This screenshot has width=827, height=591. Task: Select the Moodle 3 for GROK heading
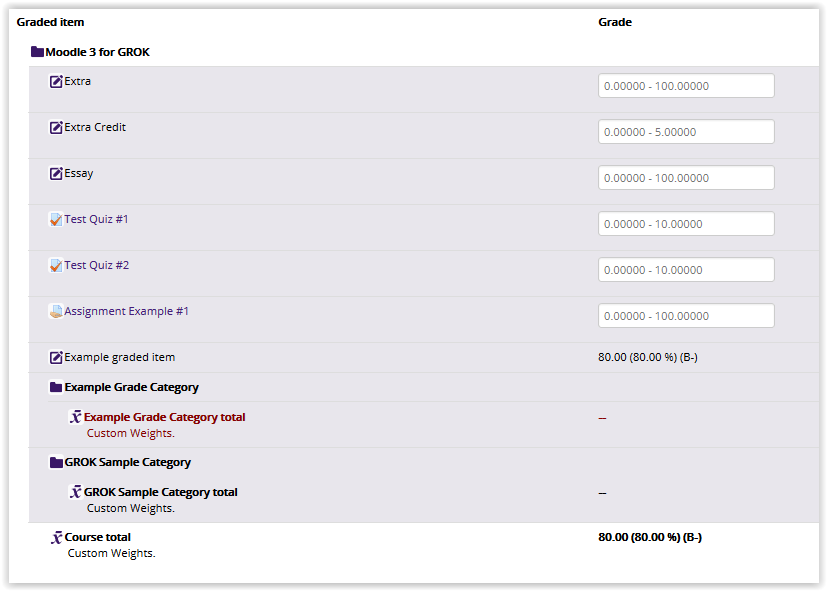click(x=98, y=52)
